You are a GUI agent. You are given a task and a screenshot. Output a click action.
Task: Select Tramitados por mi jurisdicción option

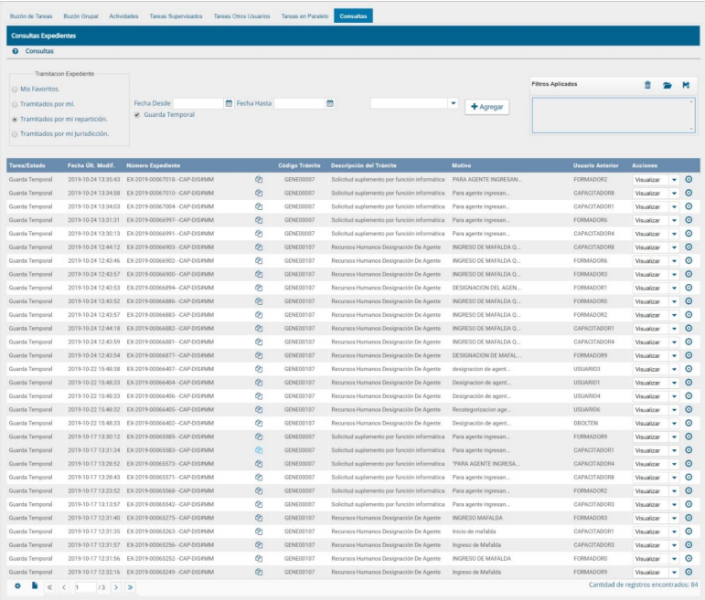click(x=14, y=133)
